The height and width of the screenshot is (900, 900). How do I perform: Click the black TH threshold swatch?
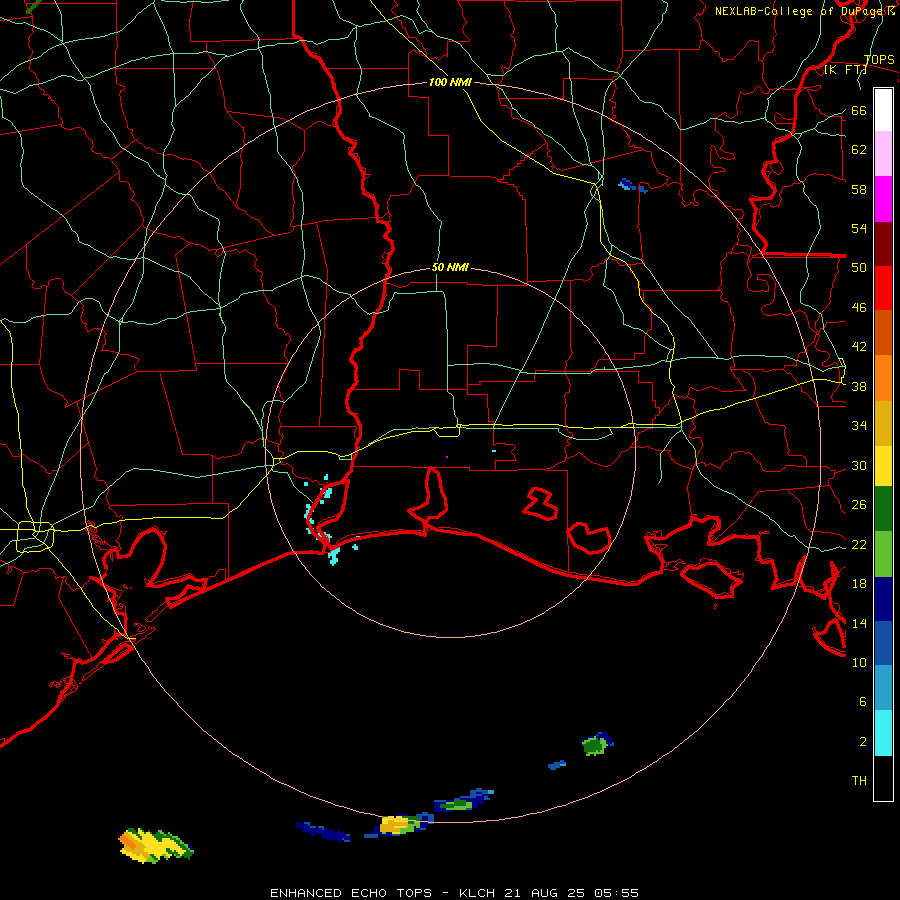point(883,778)
